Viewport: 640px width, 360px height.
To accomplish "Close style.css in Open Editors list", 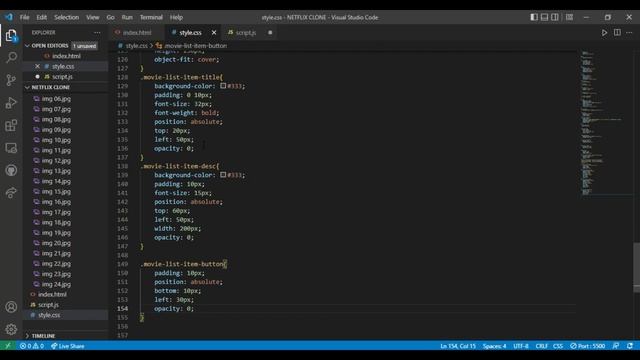I will [x=38, y=66].
